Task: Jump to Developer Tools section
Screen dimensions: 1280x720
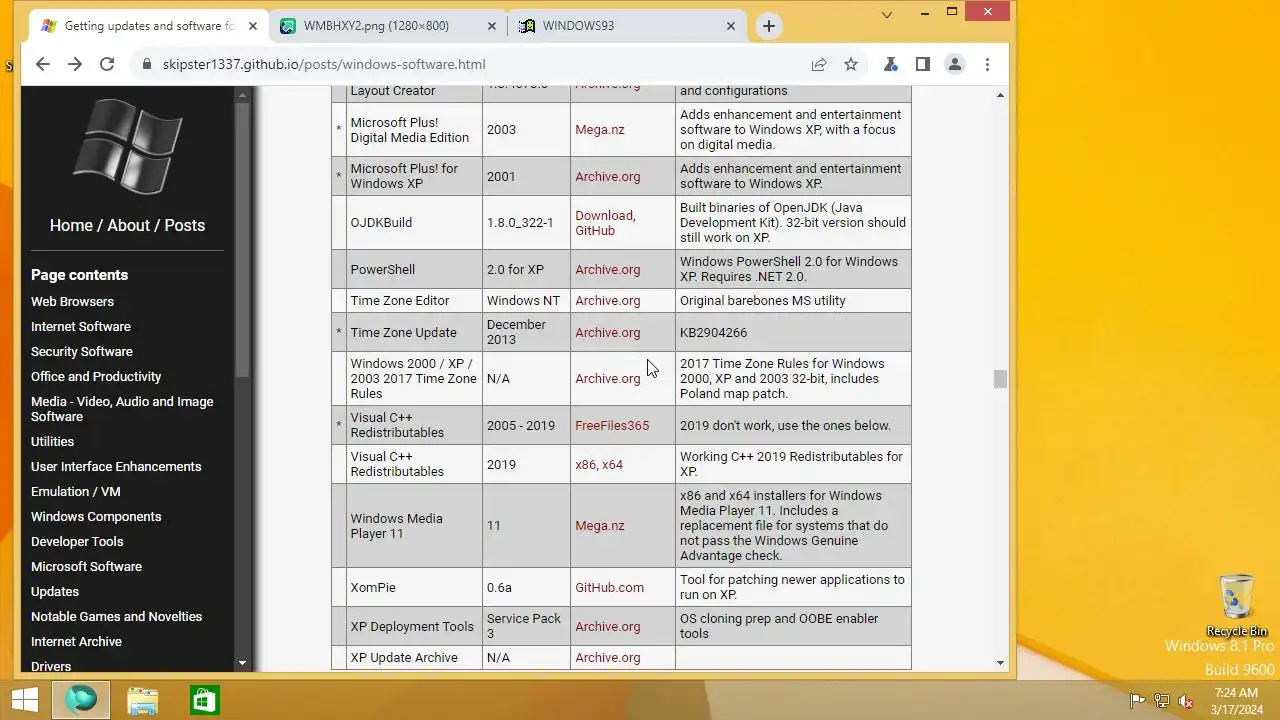Action: (x=77, y=541)
